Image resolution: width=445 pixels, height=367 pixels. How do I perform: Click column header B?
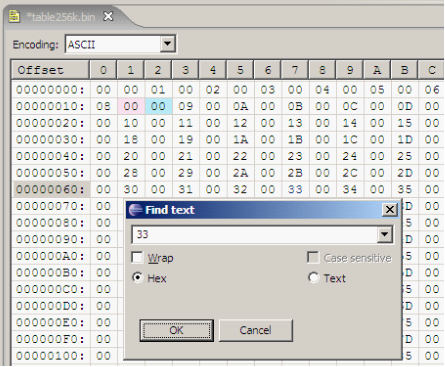[404, 70]
